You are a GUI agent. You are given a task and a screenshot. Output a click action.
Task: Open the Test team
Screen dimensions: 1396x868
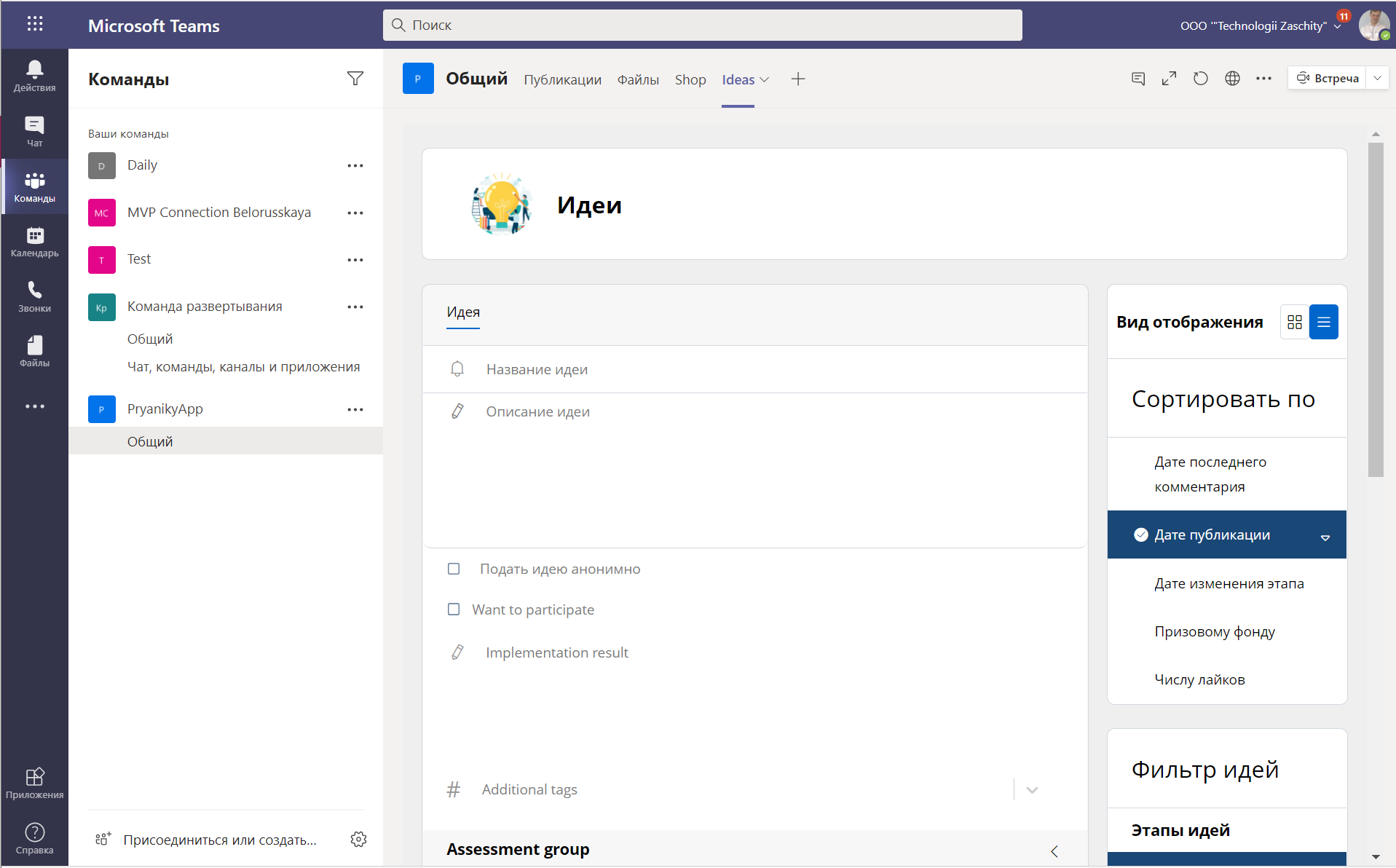139,259
